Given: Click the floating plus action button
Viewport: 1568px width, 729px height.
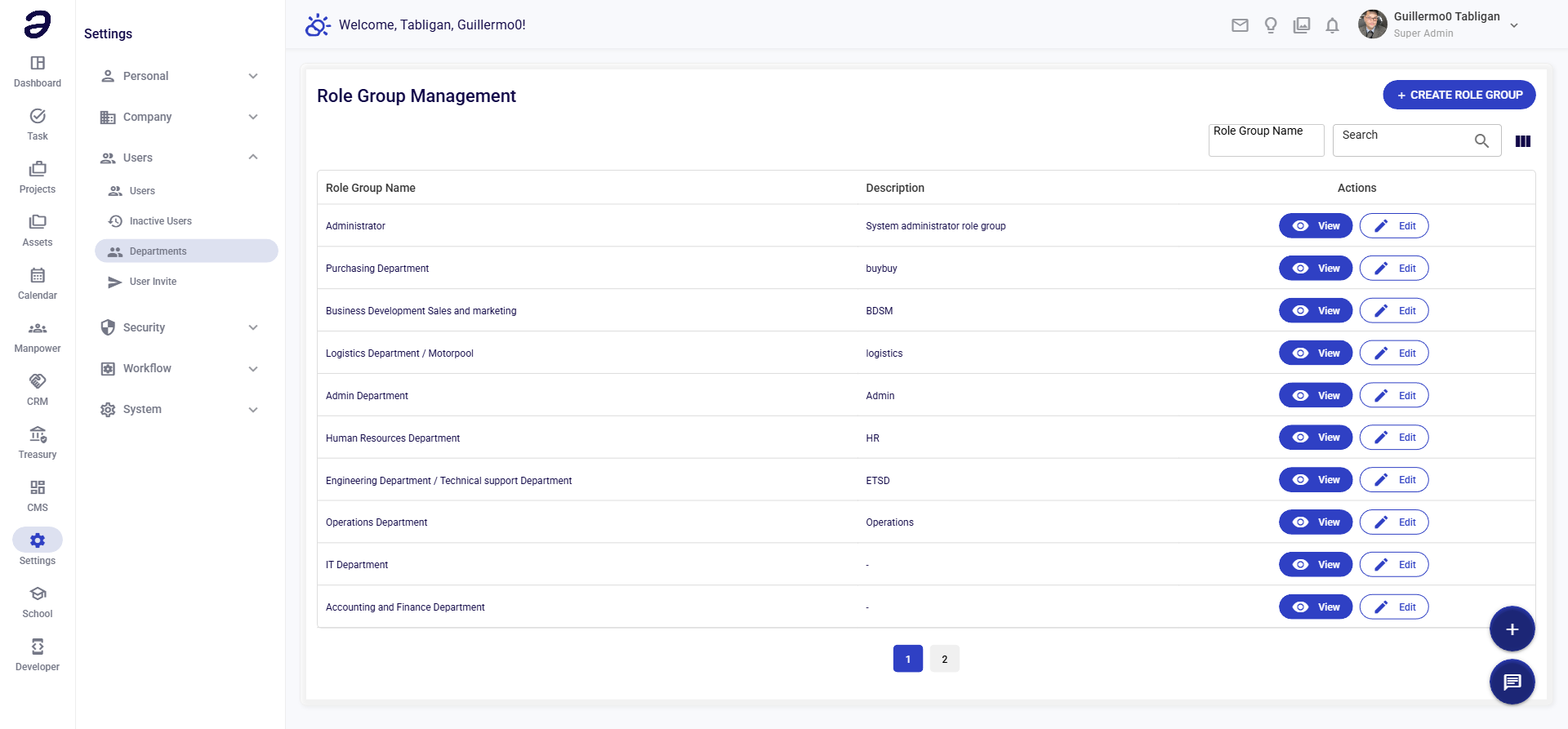Looking at the screenshot, I should coord(1512,629).
